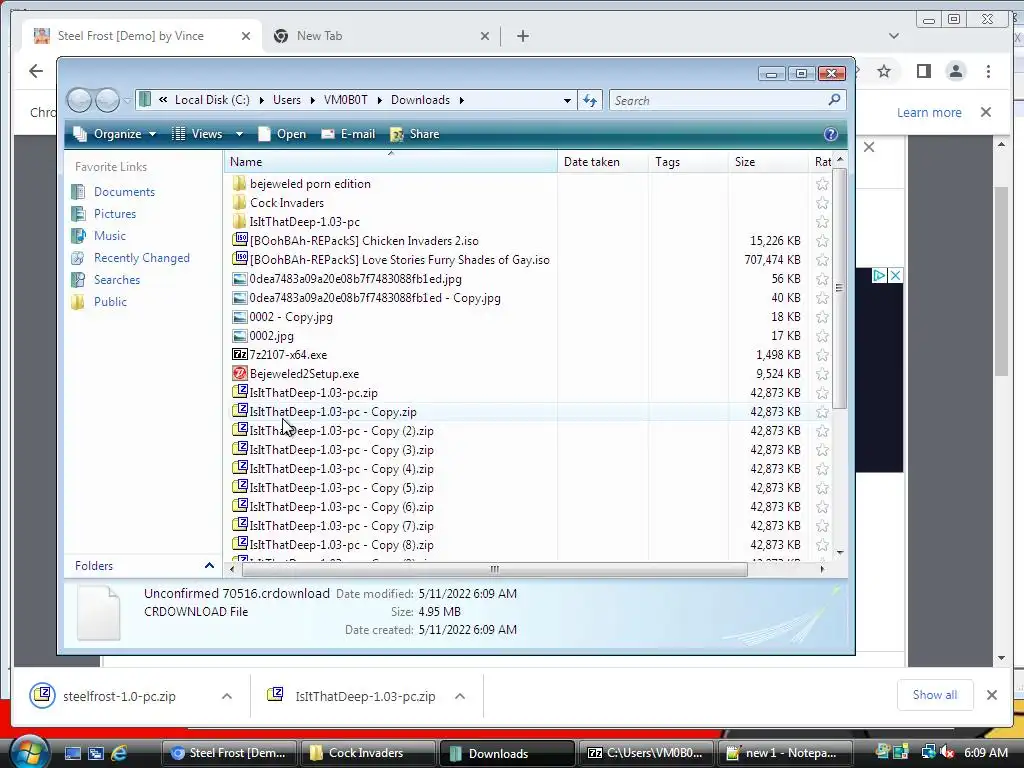The image size is (1024, 768).
Task: Click Show all downloads button
Action: (935, 695)
